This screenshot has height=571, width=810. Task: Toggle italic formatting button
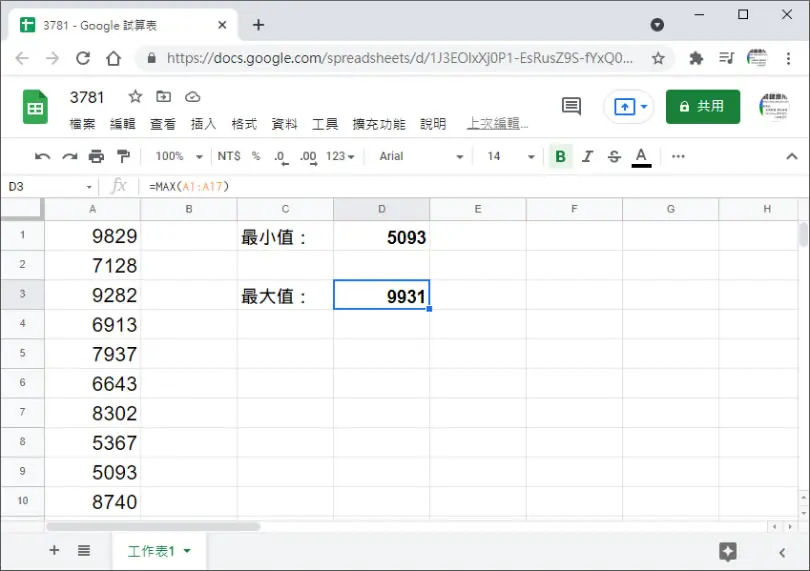587,156
